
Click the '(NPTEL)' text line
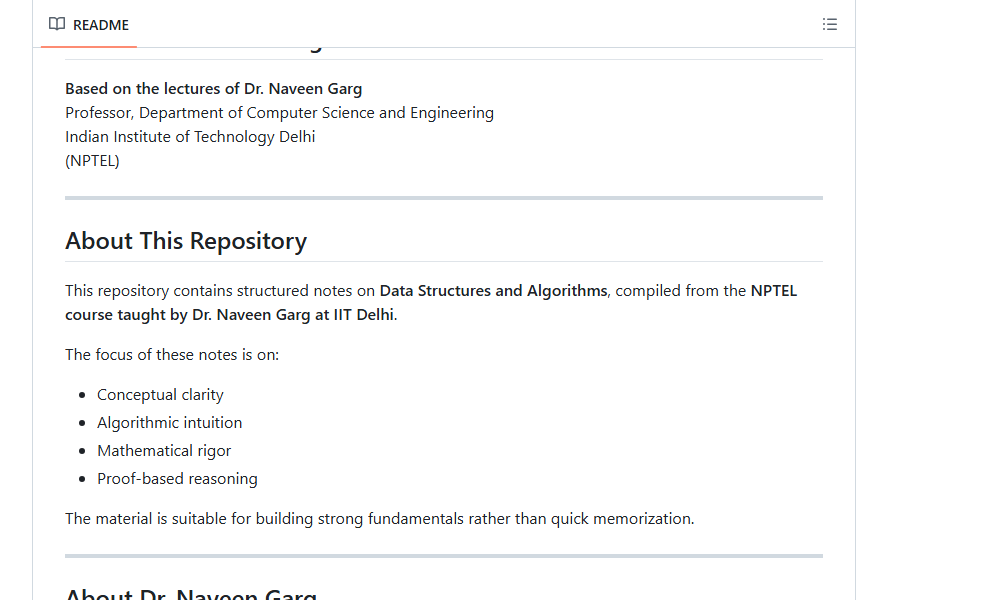coord(92,161)
